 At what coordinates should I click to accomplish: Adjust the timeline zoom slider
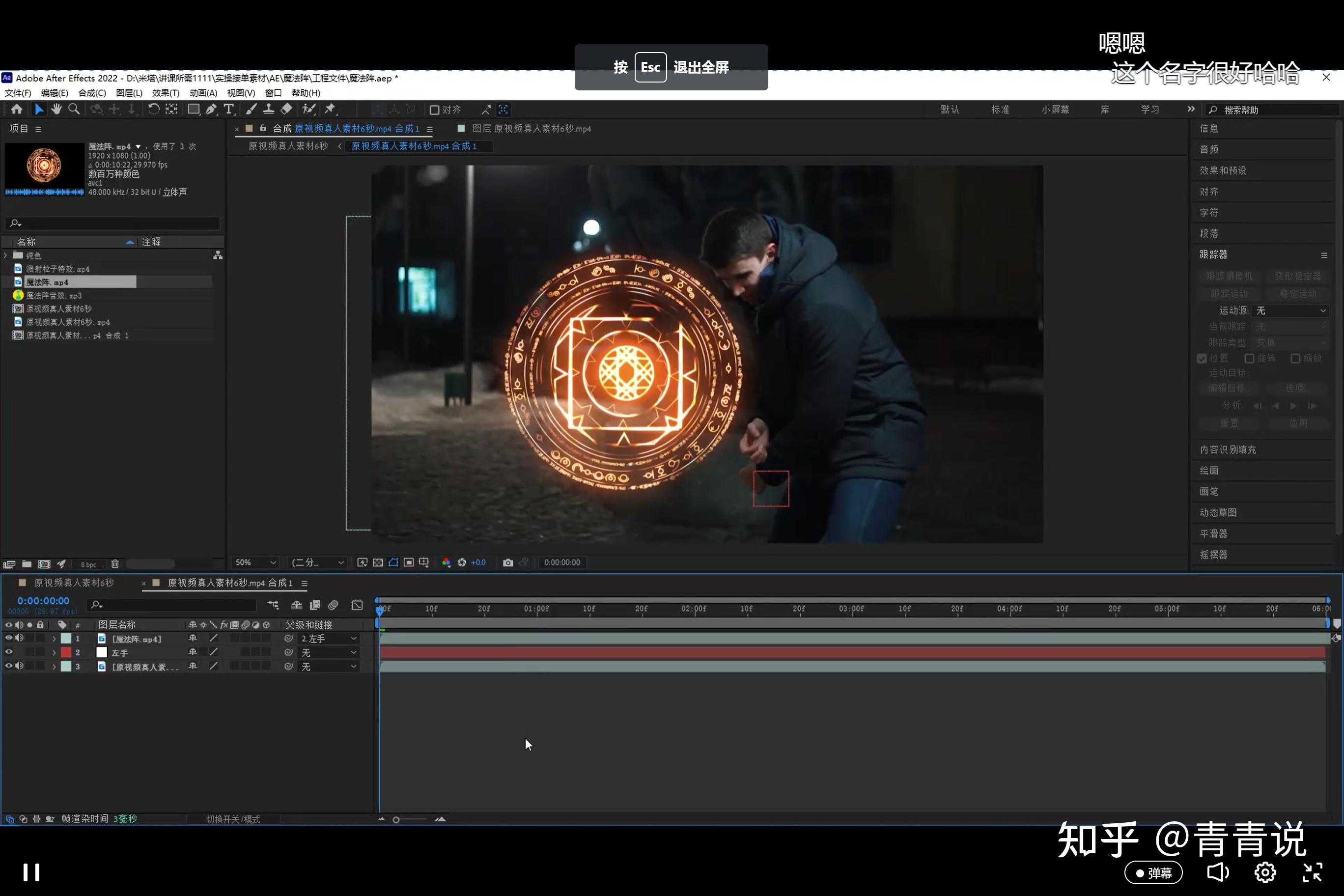pos(396,819)
